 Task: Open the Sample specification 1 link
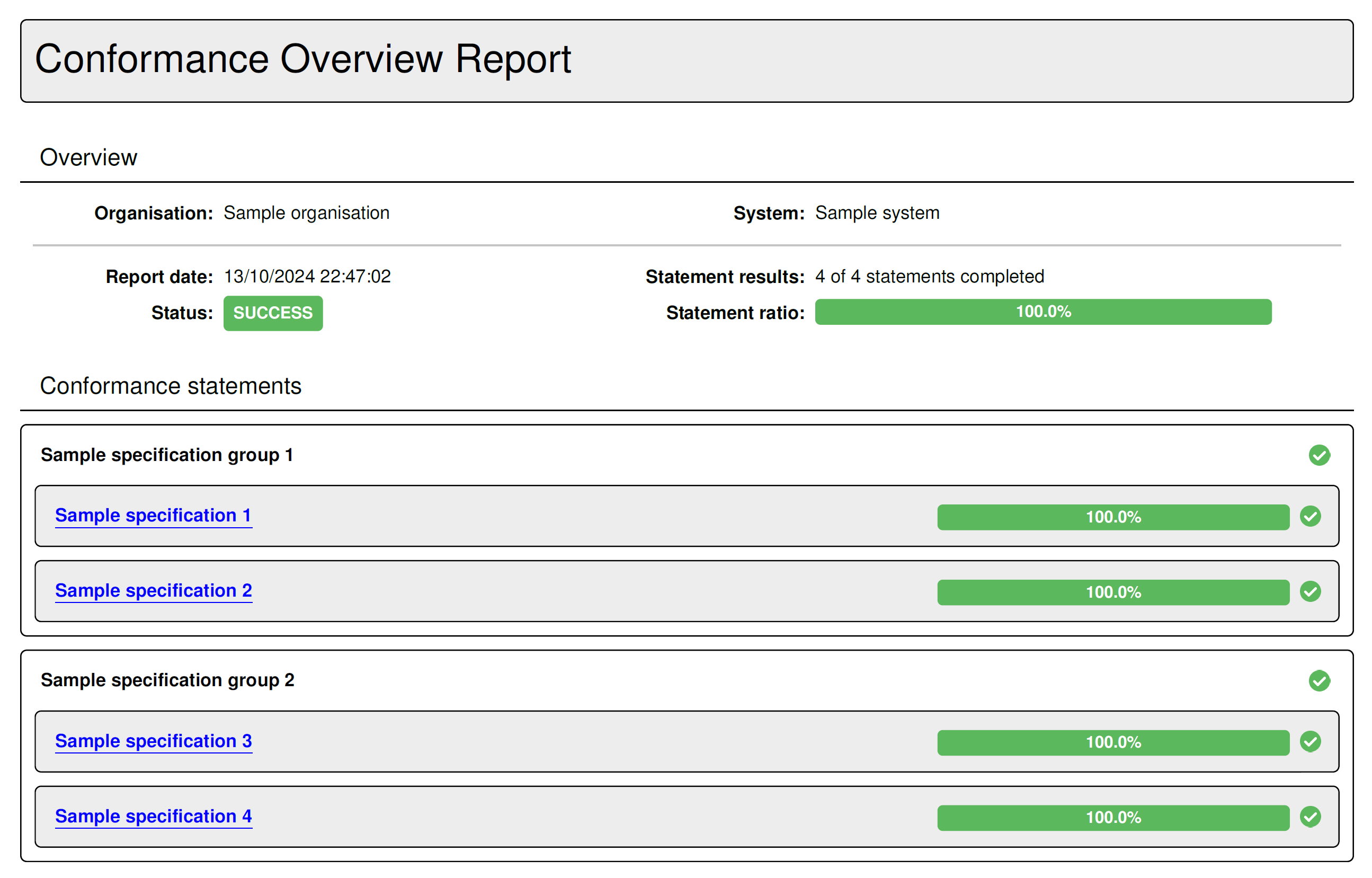(x=153, y=516)
